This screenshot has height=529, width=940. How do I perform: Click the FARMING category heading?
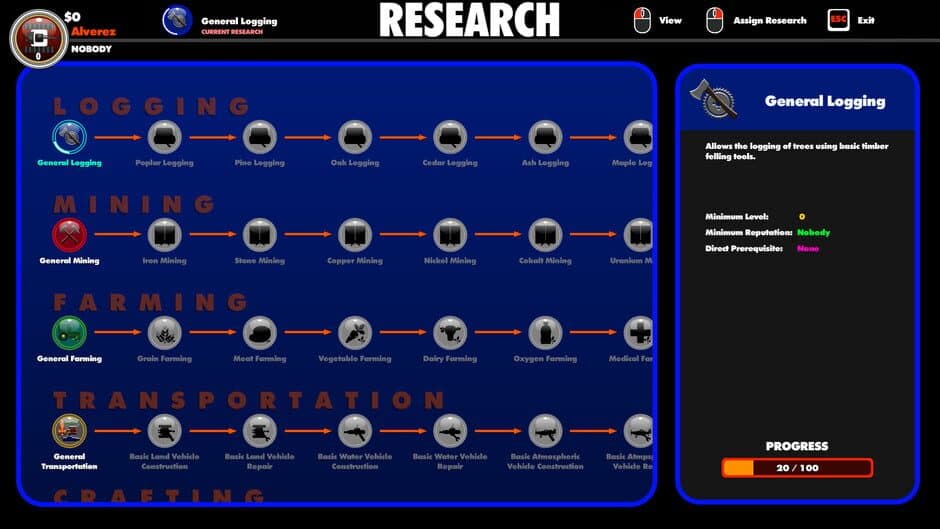tap(150, 302)
